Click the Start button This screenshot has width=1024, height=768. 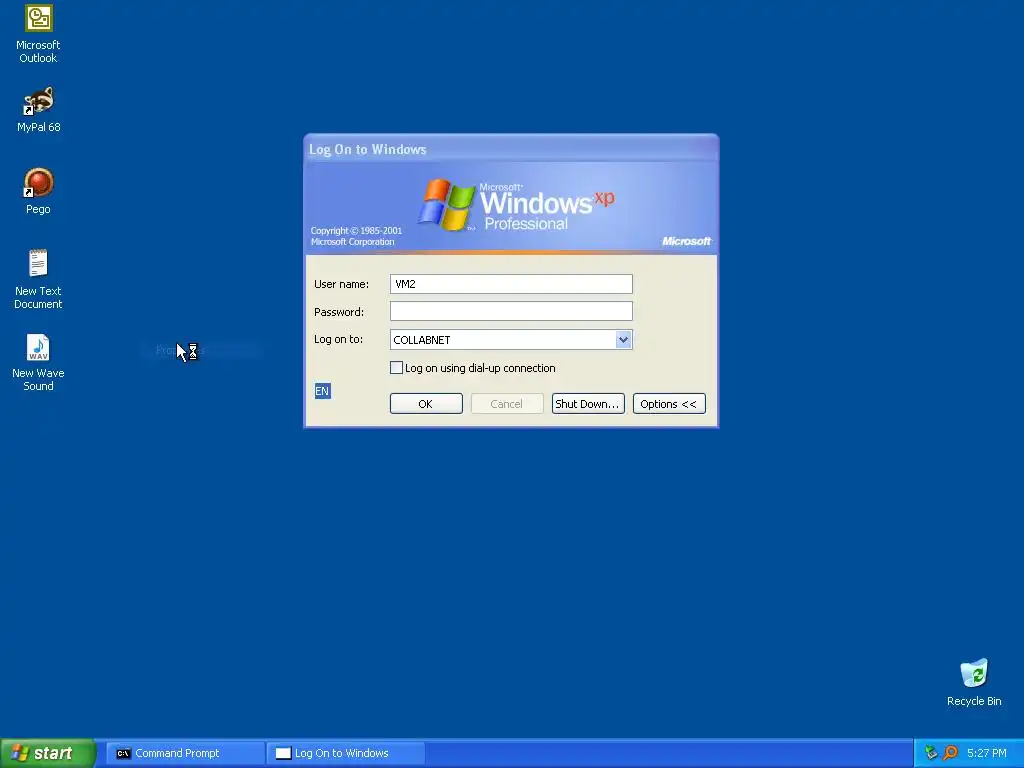click(47, 753)
